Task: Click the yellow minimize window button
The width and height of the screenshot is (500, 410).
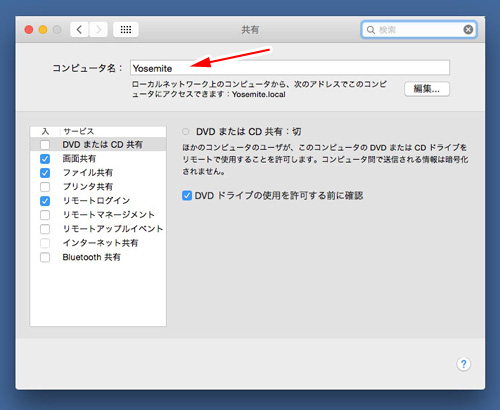Action: click(43, 30)
